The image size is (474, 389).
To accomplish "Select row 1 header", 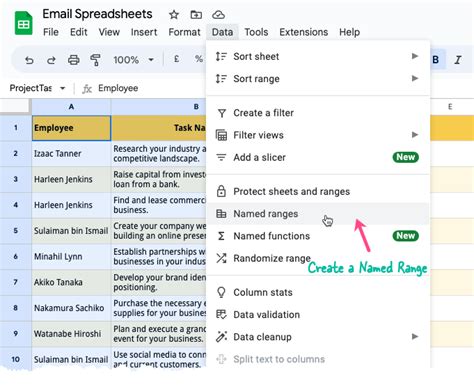I will 16,128.
